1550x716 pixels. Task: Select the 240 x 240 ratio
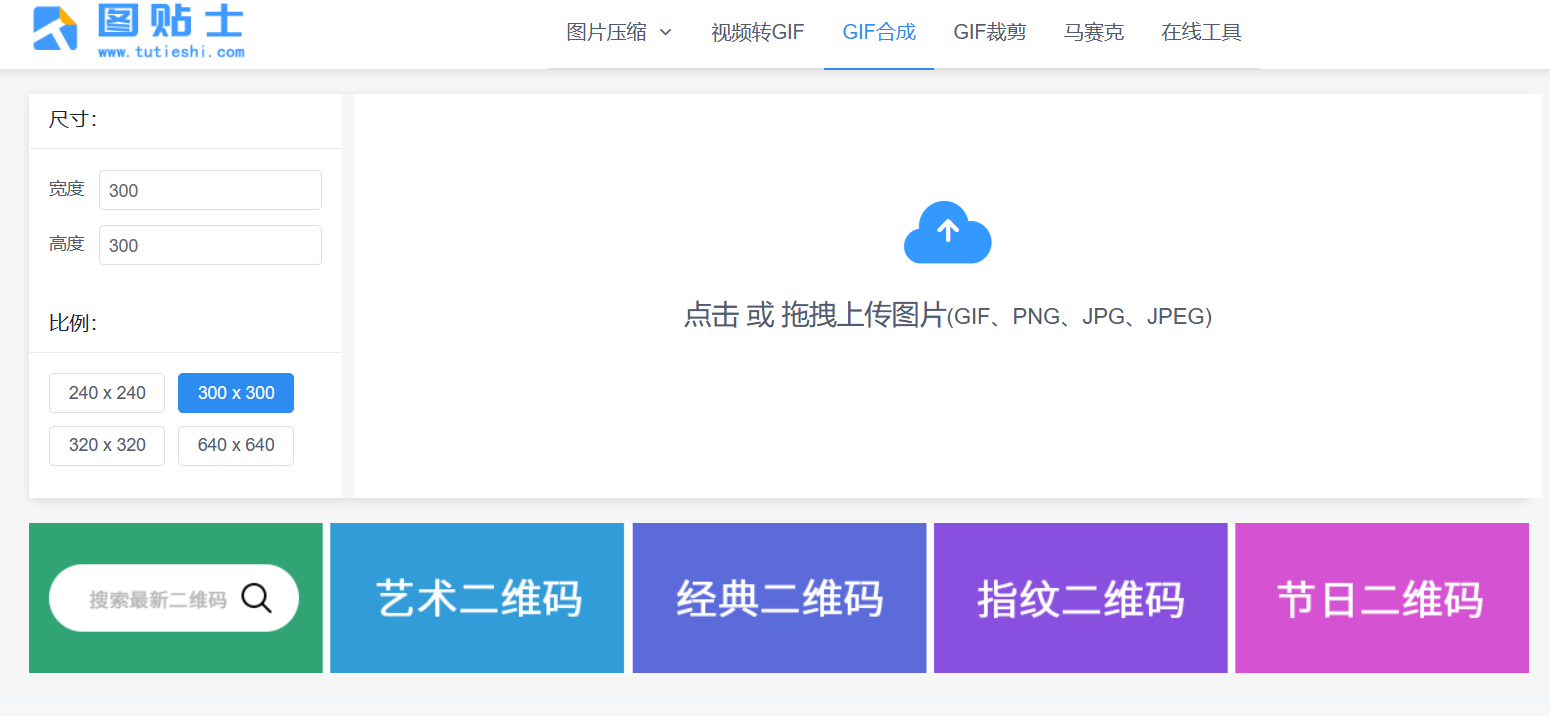(107, 393)
